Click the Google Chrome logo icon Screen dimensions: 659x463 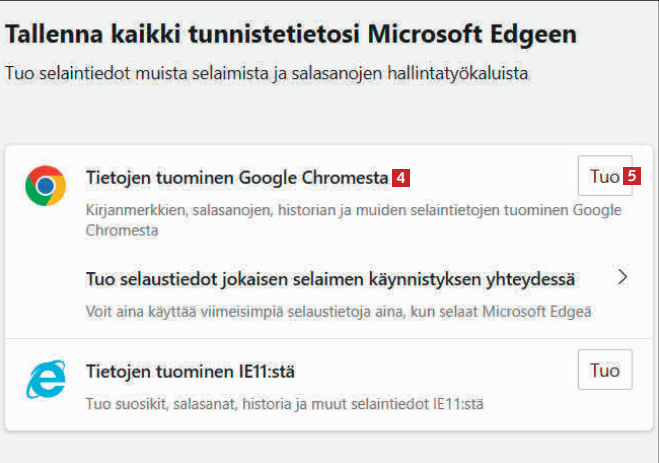[46, 184]
